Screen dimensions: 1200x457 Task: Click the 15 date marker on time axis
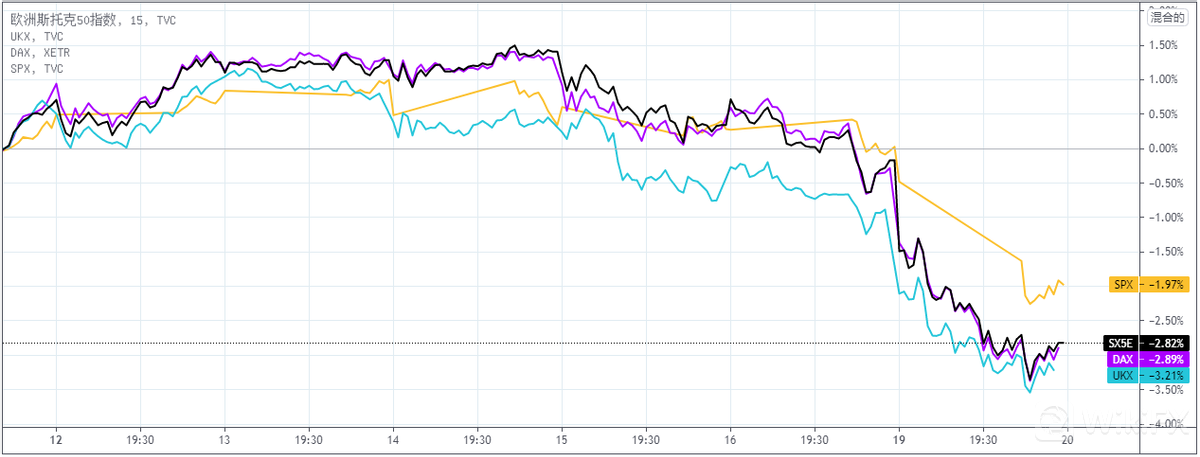[x=563, y=439]
